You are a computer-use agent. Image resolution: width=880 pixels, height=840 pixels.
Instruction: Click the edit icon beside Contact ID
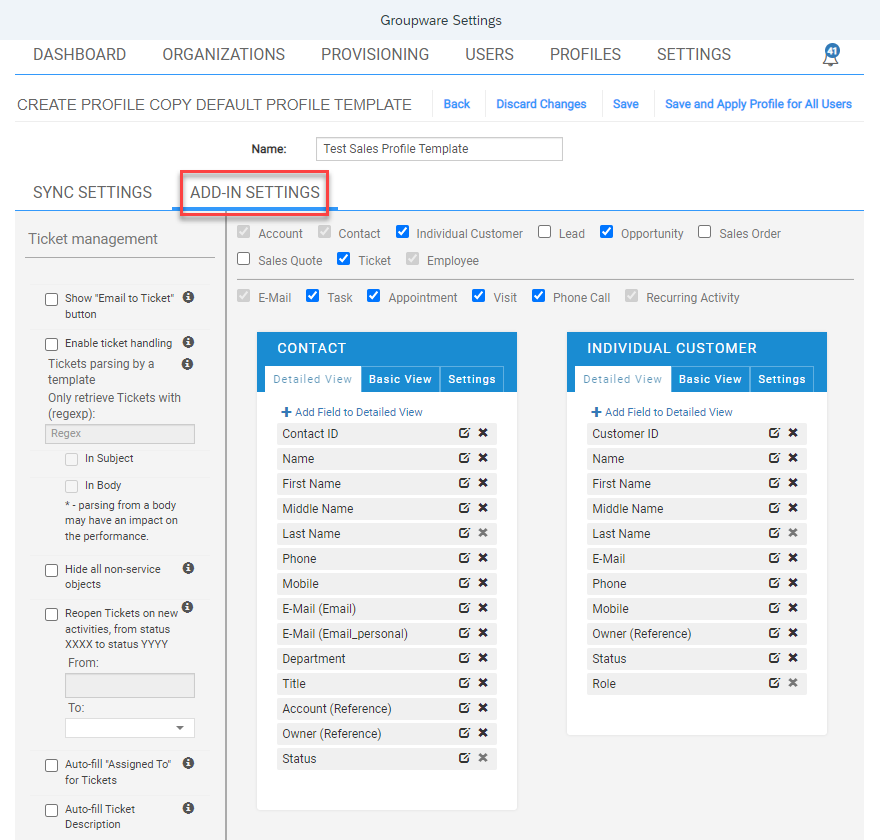462,433
